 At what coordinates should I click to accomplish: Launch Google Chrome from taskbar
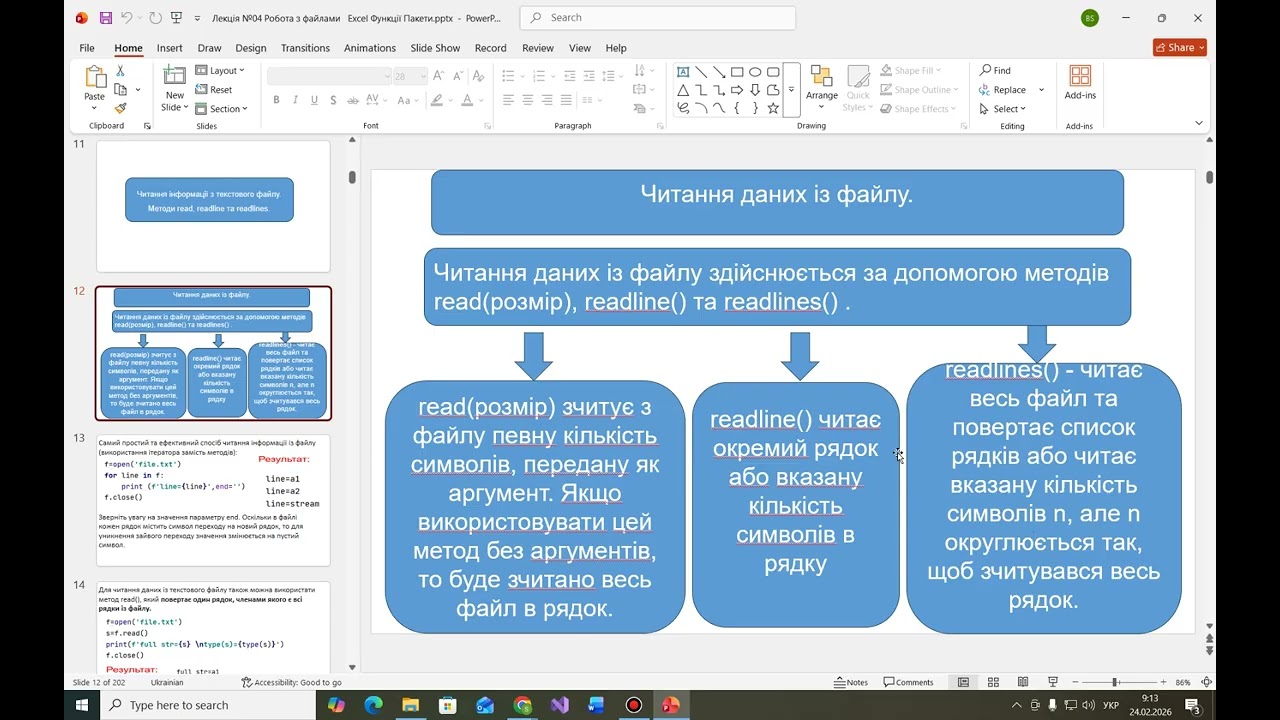pos(522,705)
